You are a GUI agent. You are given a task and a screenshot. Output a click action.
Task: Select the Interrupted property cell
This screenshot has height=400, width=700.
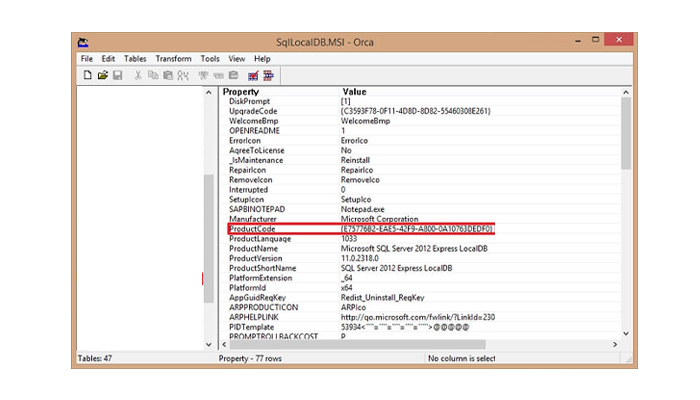point(248,190)
